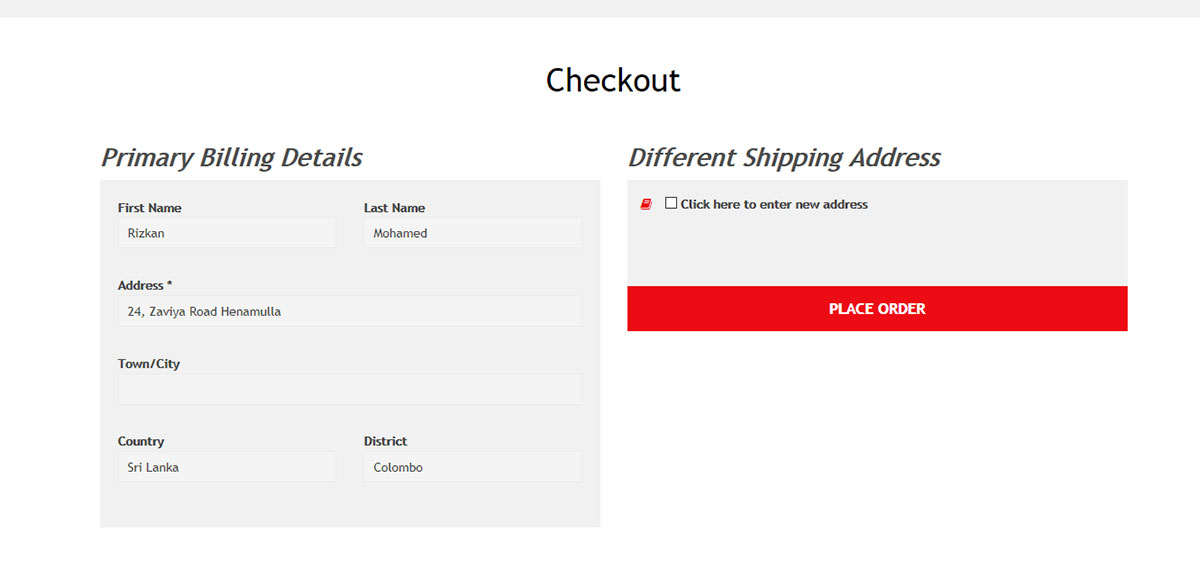Image resolution: width=1200 pixels, height=573 pixels.
Task: Click the red address book icon
Action: 646,204
